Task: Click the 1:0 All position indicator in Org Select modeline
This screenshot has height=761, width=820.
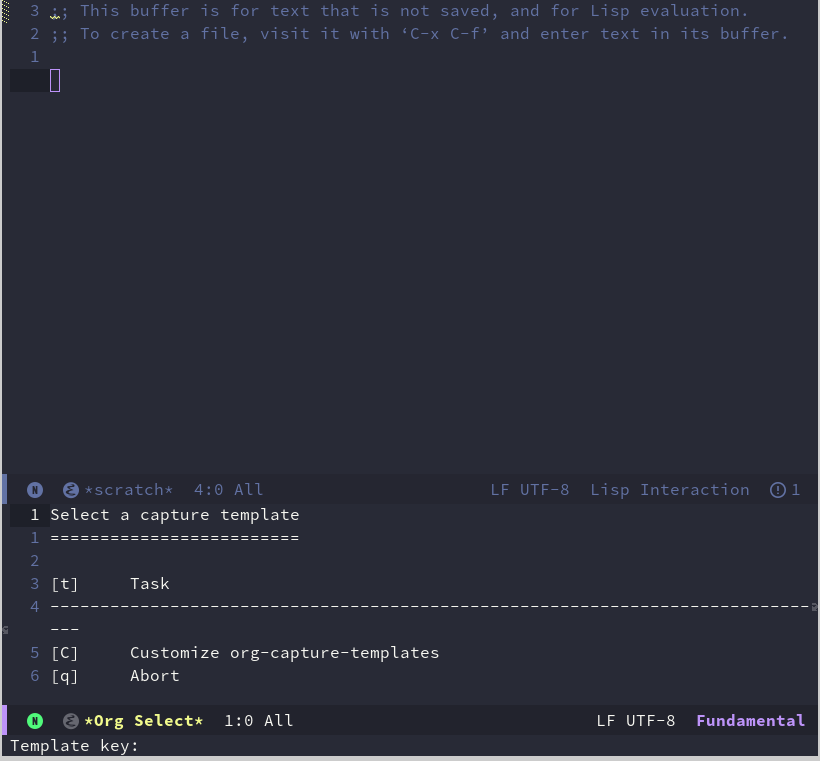Action: (x=258, y=721)
